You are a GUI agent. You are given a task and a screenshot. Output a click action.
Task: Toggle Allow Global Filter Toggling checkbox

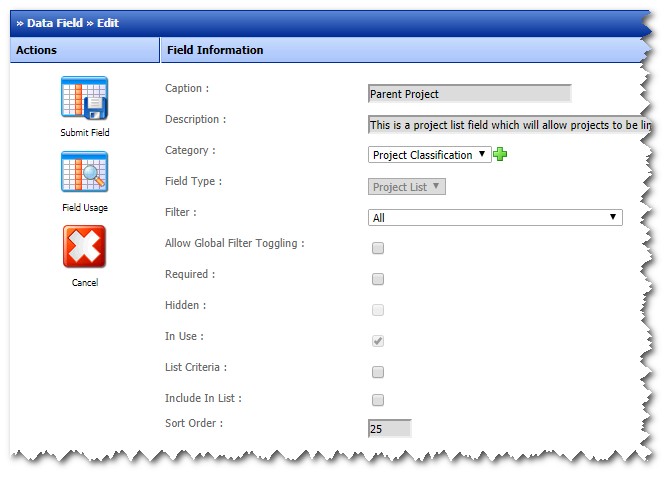point(378,248)
